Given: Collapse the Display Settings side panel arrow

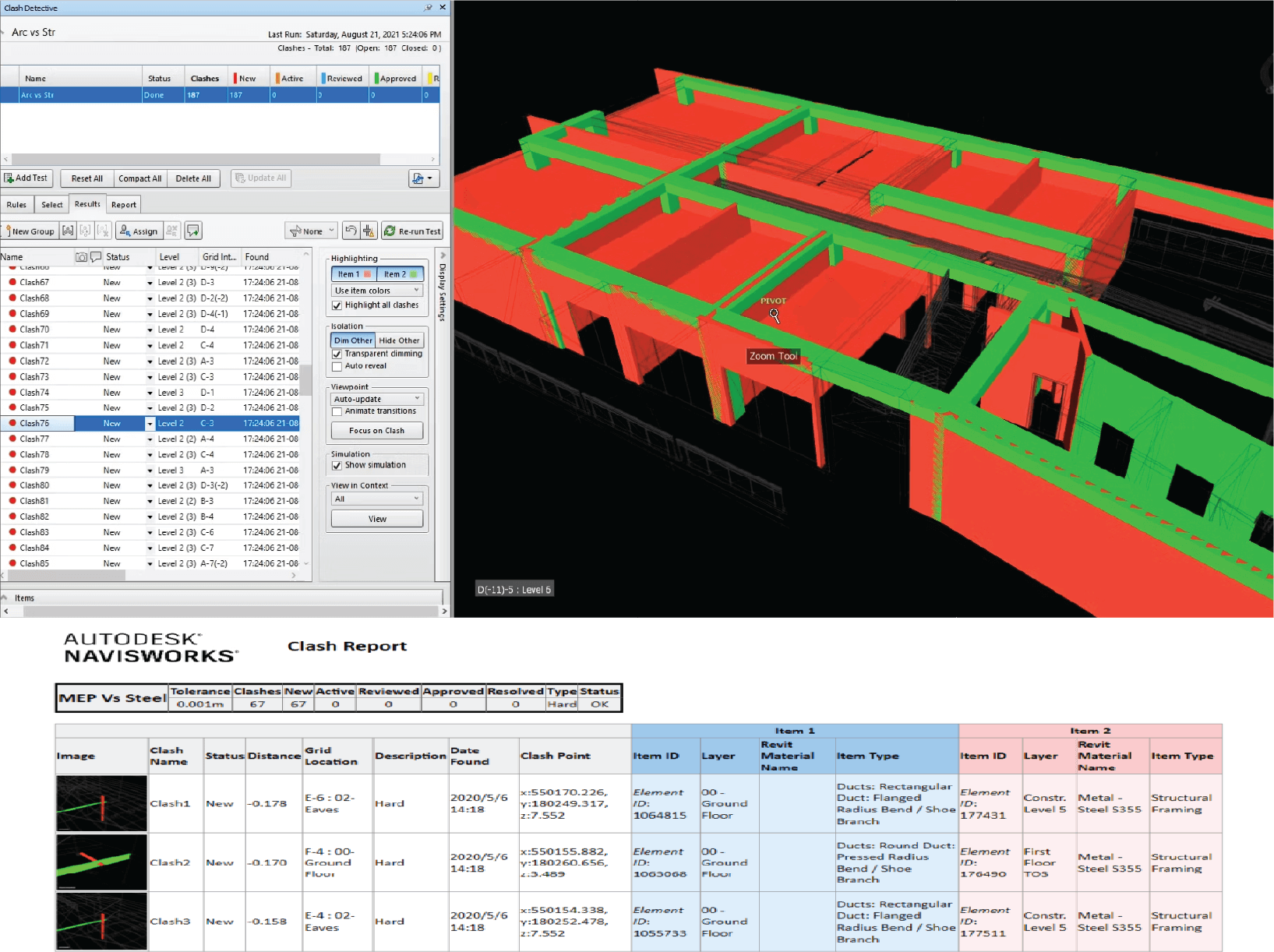Looking at the screenshot, I should click(x=443, y=256).
